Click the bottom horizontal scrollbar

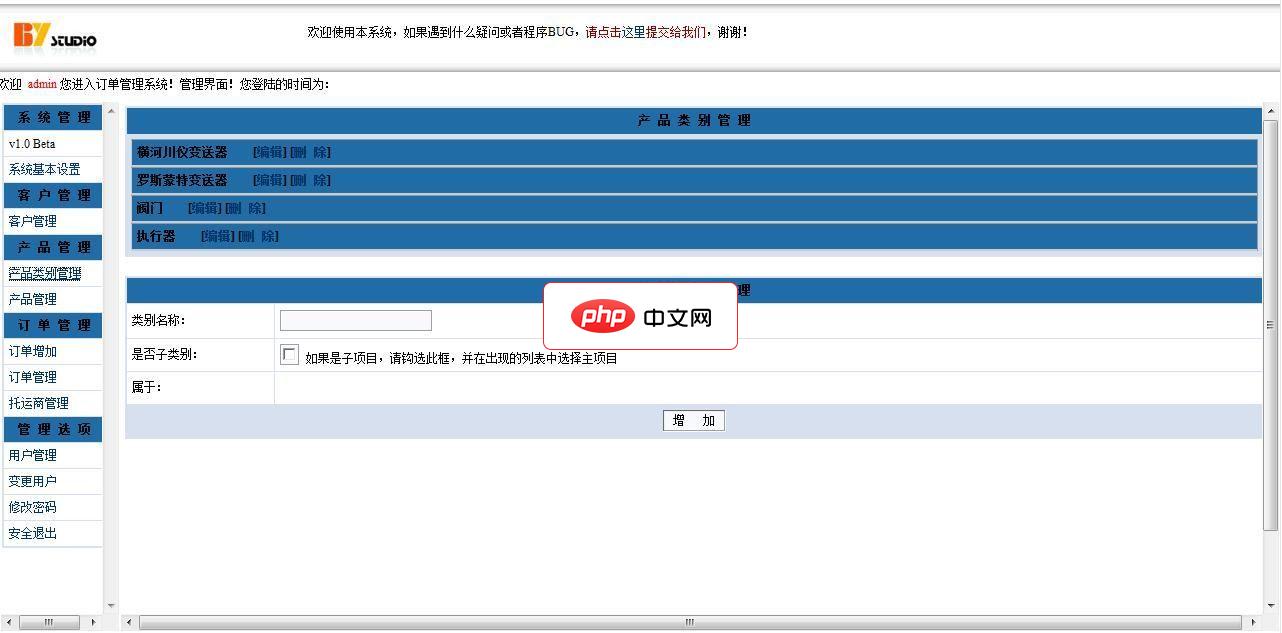click(689, 622)
